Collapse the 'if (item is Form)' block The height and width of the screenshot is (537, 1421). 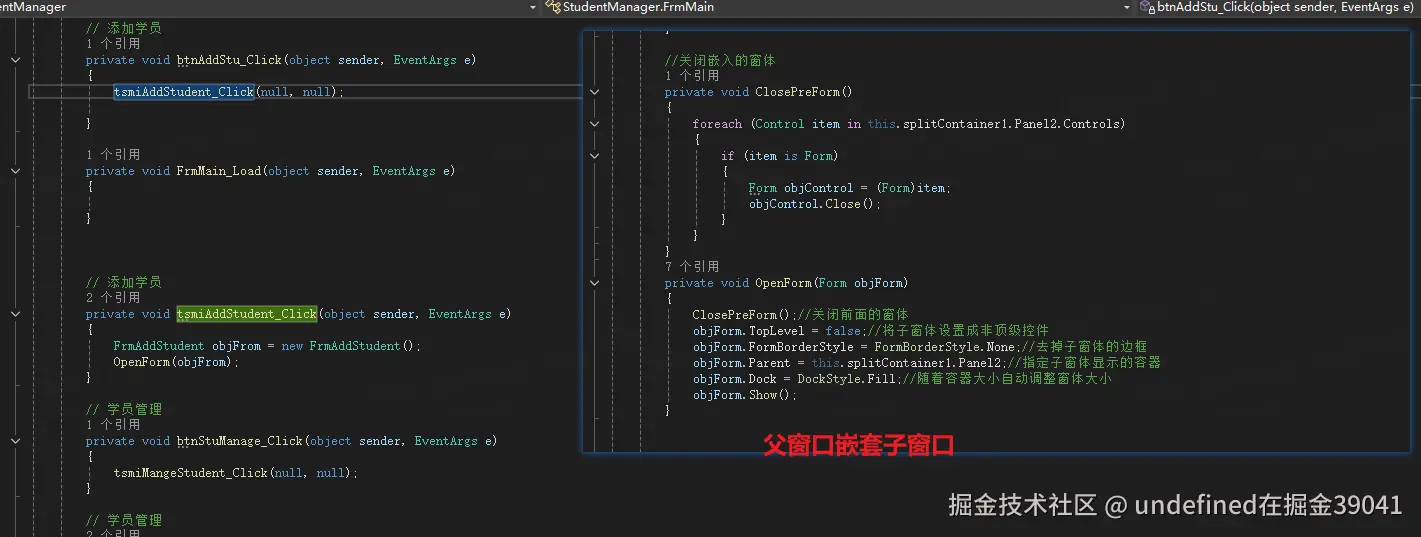point(594,156)
